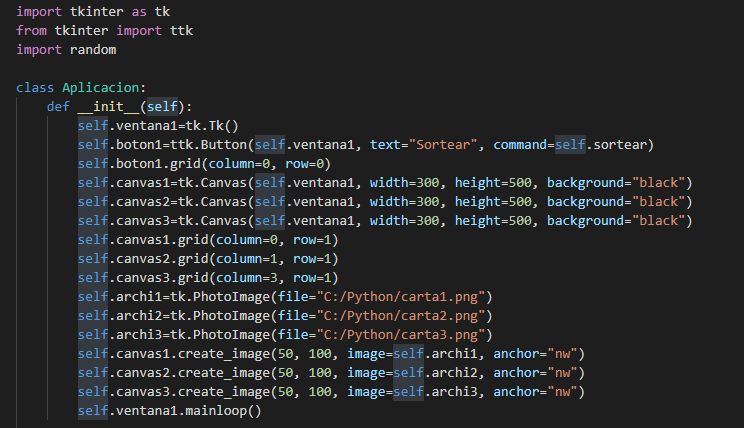Click 'row=0' in the boton1.grid line
The image size is (744, 428).
[305, 164]
